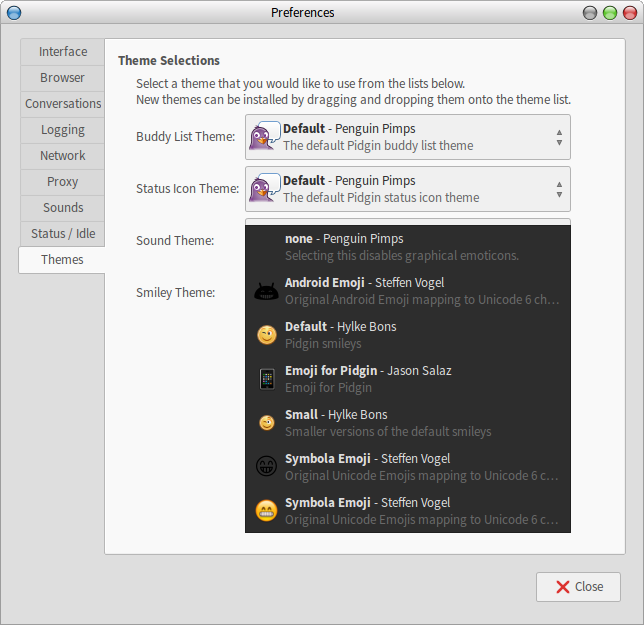Click the 'Pidgin smileys' description

[323, 344]
